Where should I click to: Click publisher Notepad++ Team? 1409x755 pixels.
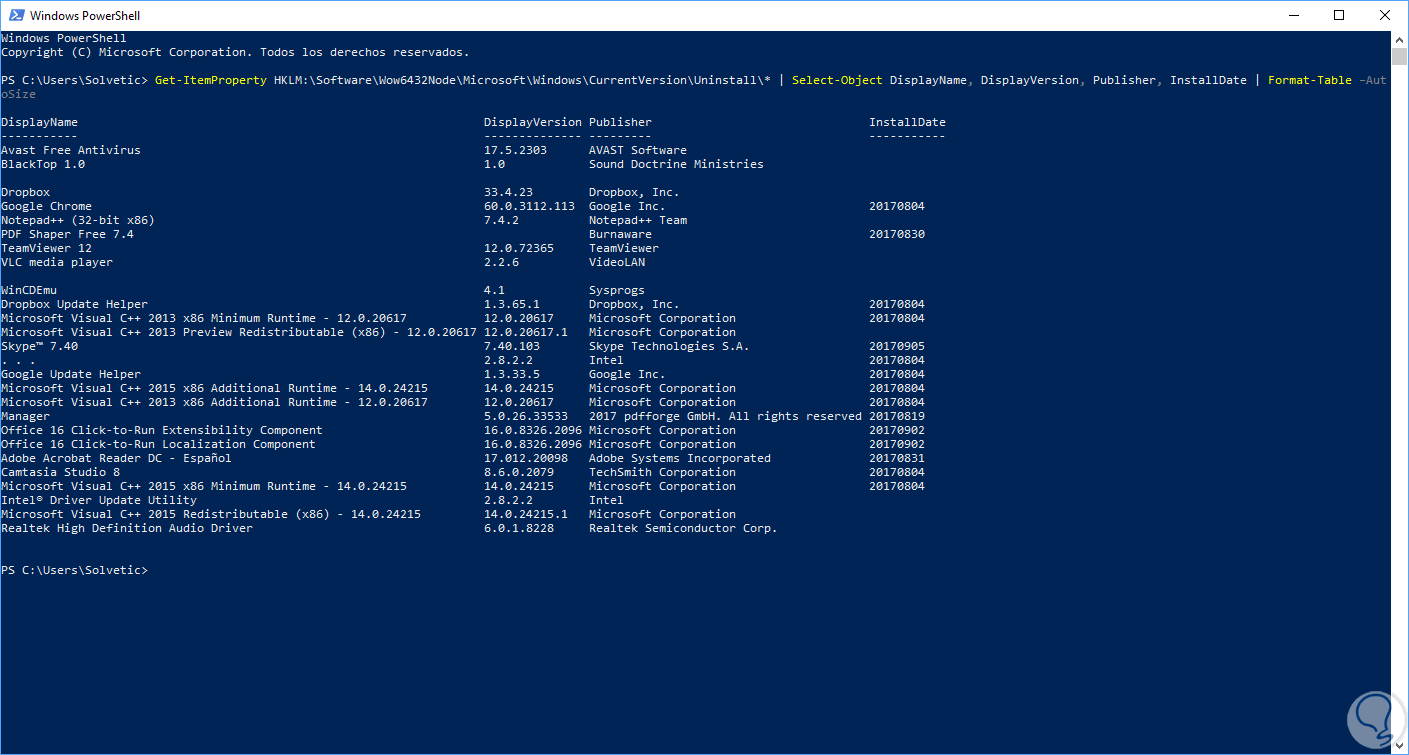click(638, 220)
